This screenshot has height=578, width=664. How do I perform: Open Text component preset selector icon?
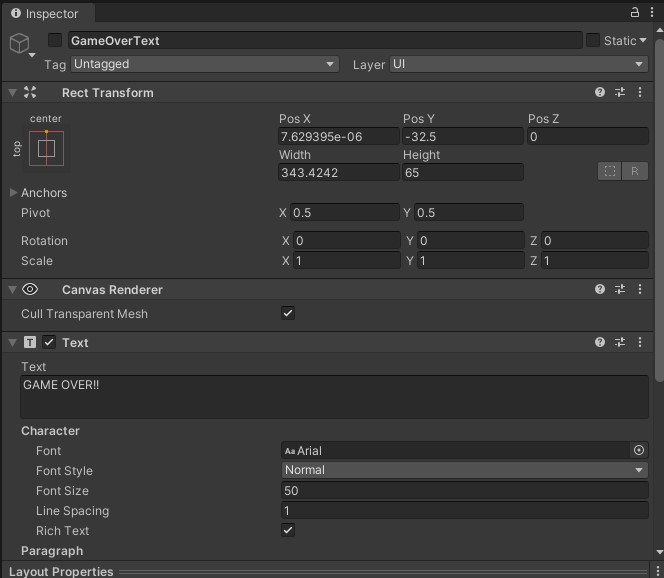click(620, 342)
